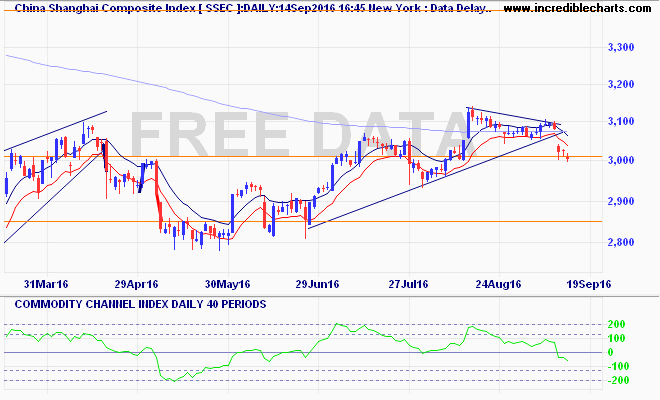660x400 pixels.
Task: Select the 29Apr16 date label
Action: pyautogui.click(x=136, y=285)
